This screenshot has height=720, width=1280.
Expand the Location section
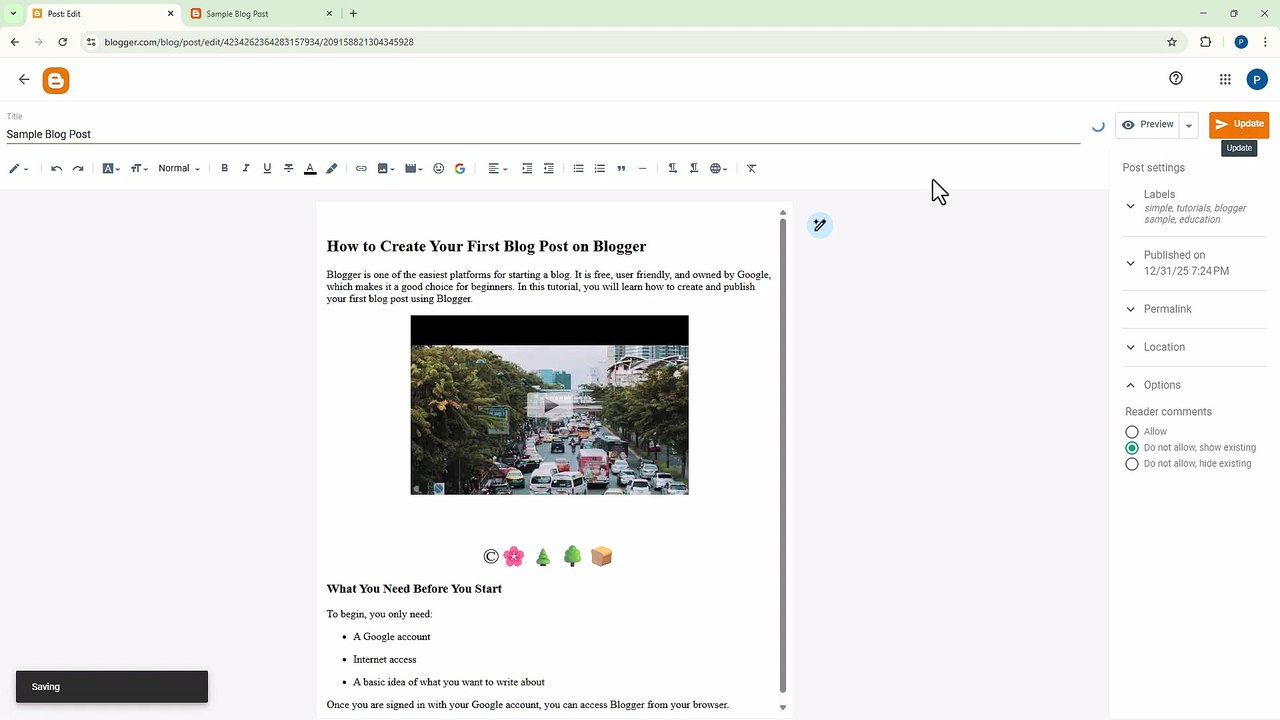[1194, 347]
